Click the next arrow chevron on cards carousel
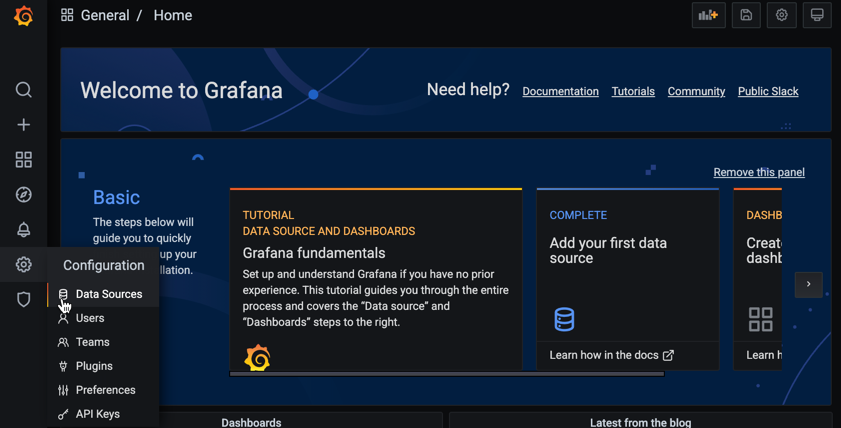This screenshot has height=428, width=841. point(808,284)
